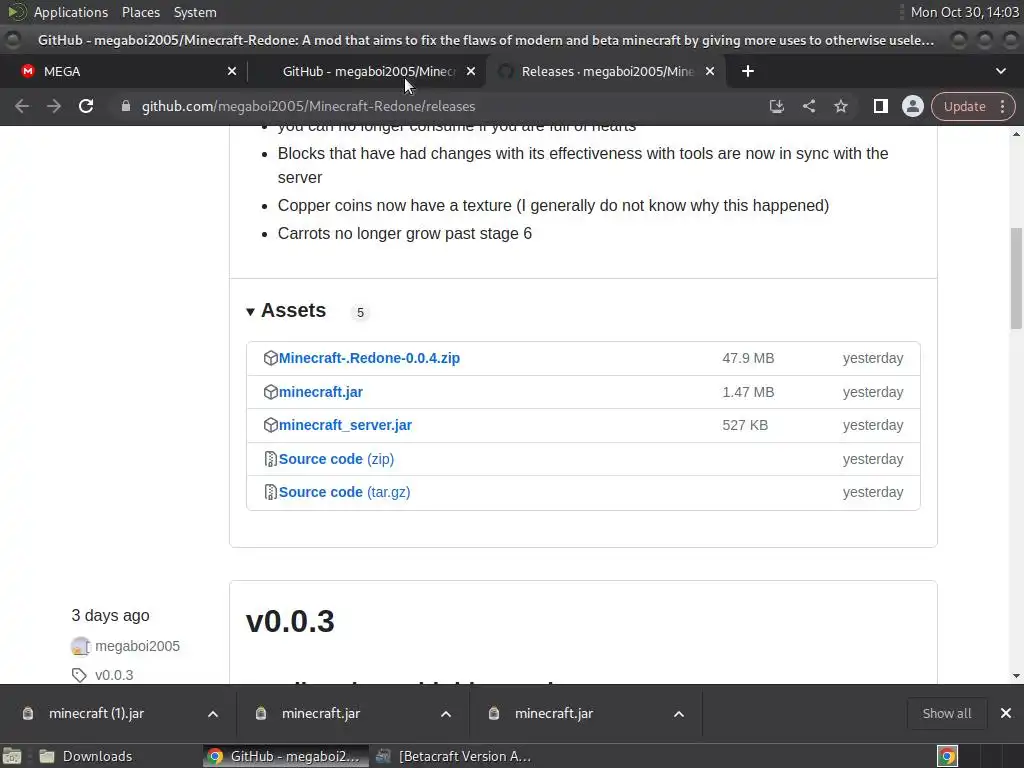Show all downloads
This screenshot has width=1024, height=768.
coord(947,714)
